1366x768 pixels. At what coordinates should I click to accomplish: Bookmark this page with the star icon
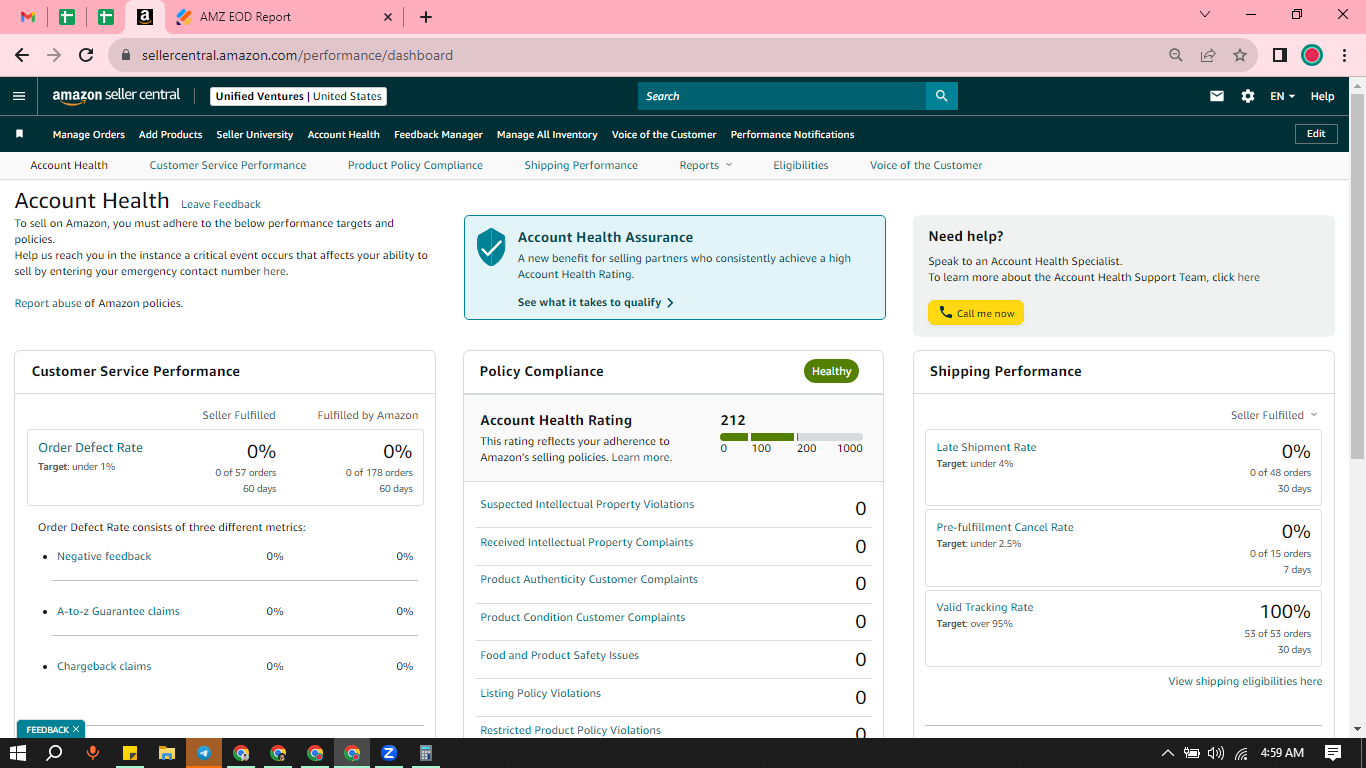pos(1240,55)
